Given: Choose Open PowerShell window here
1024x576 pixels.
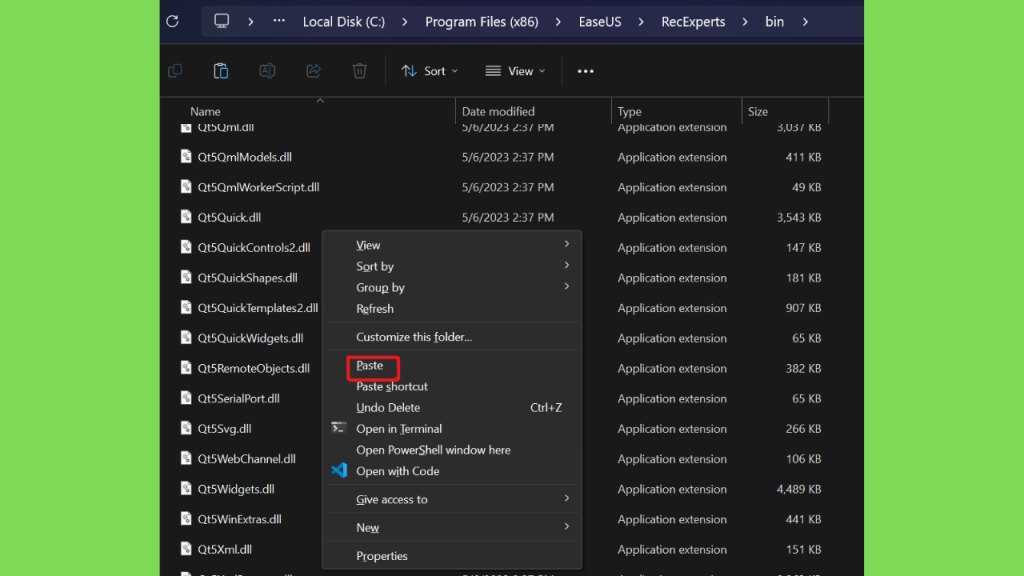Looking at the screenshot, I should pos(452,450).
